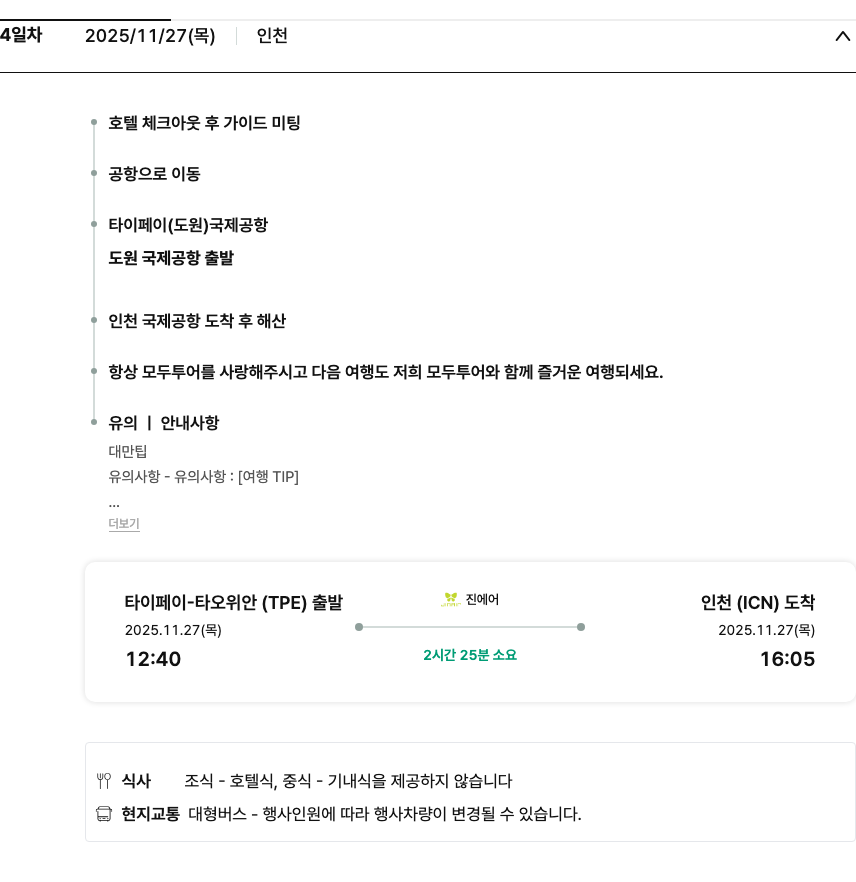Click the bullet beside 호텔 체크아웃 후 가이드 미팅
Viewport: 856px width, 882px height.
coord(94,123)
